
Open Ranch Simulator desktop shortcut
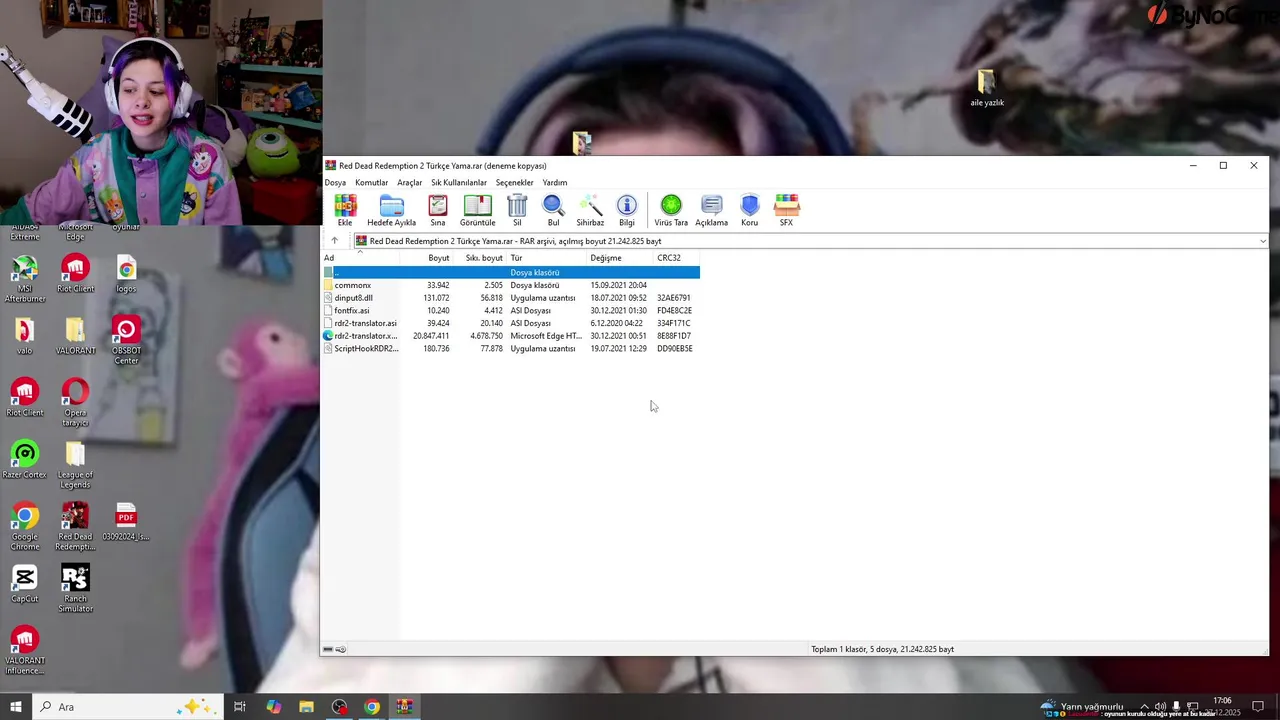(x=75, y=590)
